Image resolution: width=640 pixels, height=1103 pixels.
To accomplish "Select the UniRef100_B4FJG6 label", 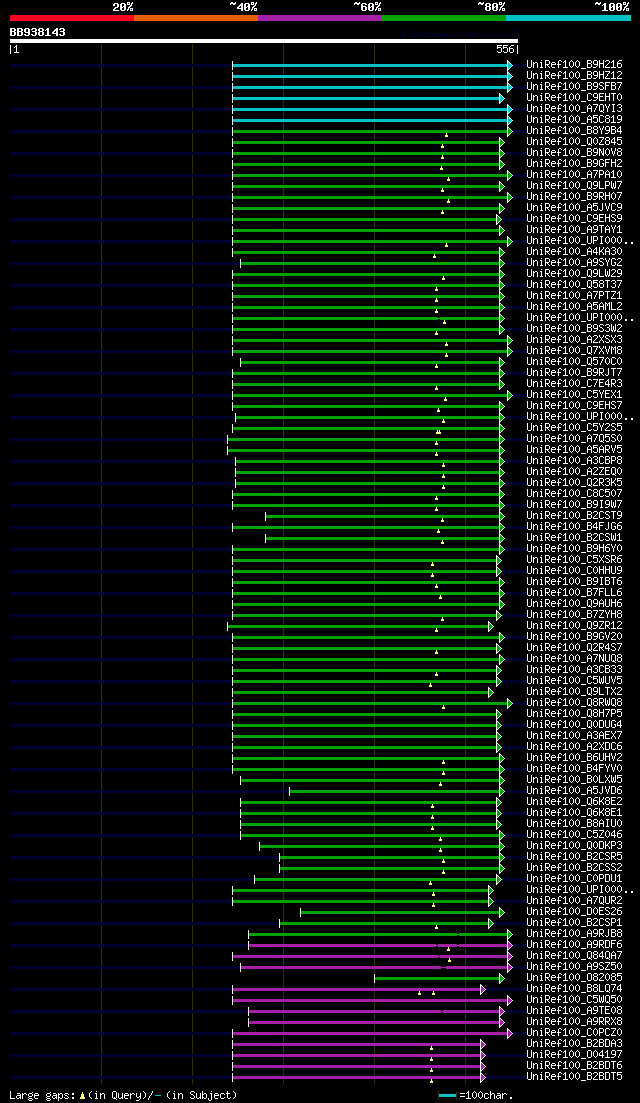I will (x=574, y=526).
